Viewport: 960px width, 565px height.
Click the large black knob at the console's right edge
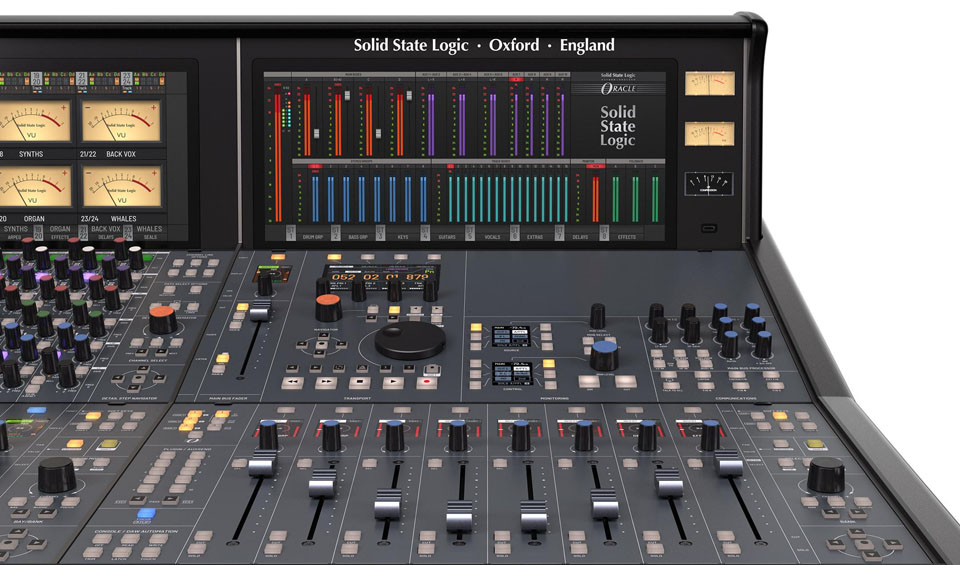pyautogui.click(x=825, y=475)
